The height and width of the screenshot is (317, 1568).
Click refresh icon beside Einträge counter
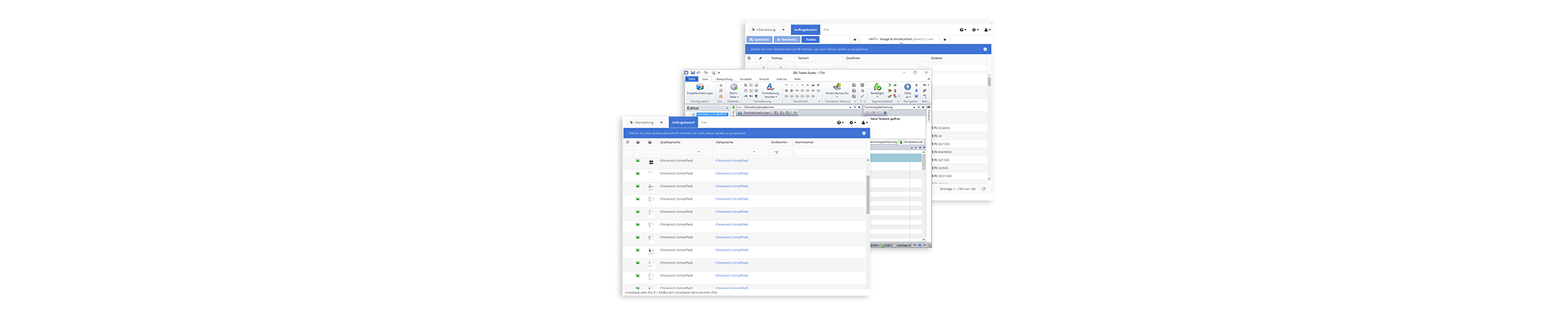(x=984, y=189)
